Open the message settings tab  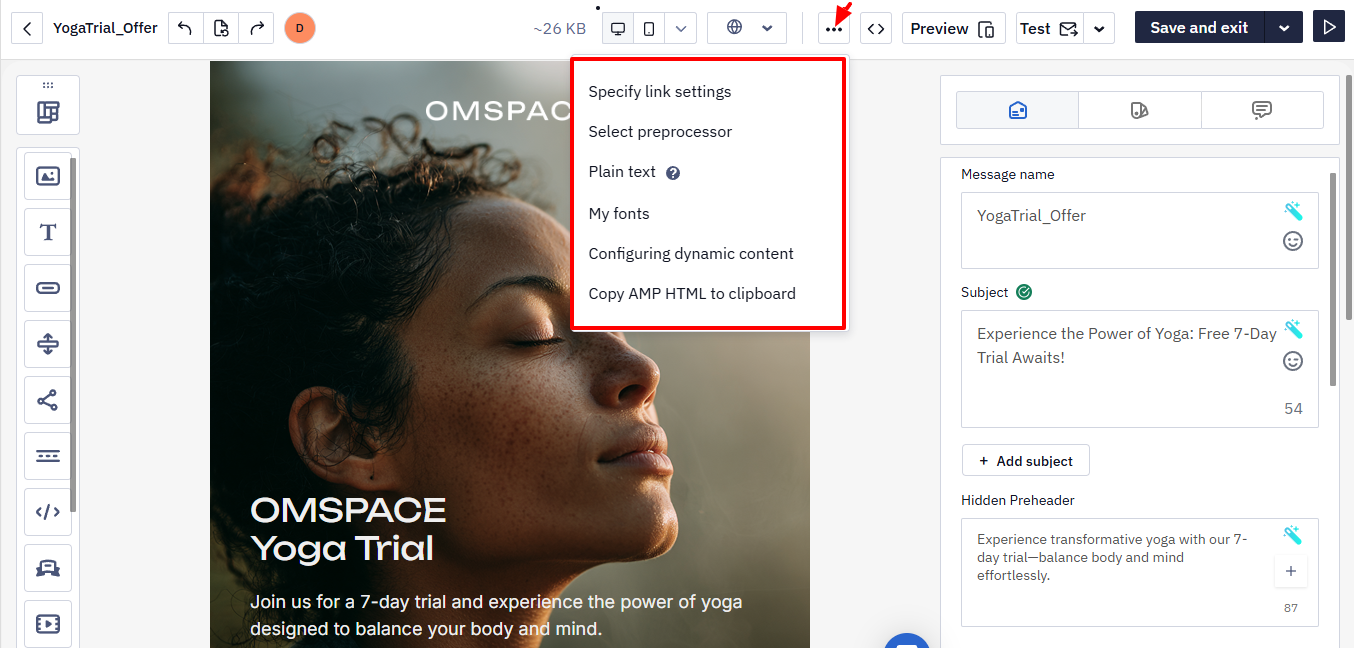[1018, 110]
